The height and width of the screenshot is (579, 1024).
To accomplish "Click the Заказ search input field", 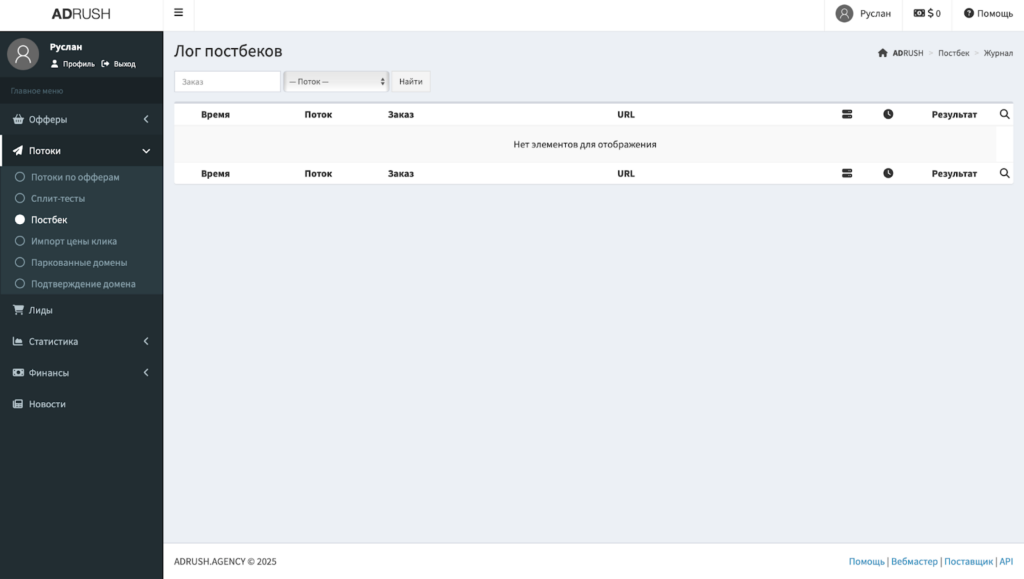I will click(227, 82).
